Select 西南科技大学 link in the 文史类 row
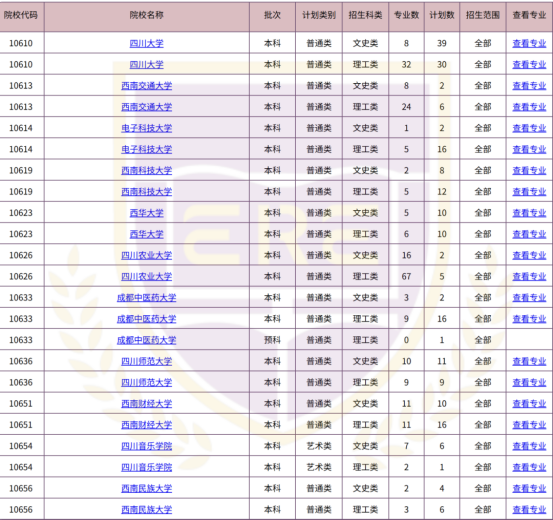This screenshot has width=553, height=520. [146, 170]
